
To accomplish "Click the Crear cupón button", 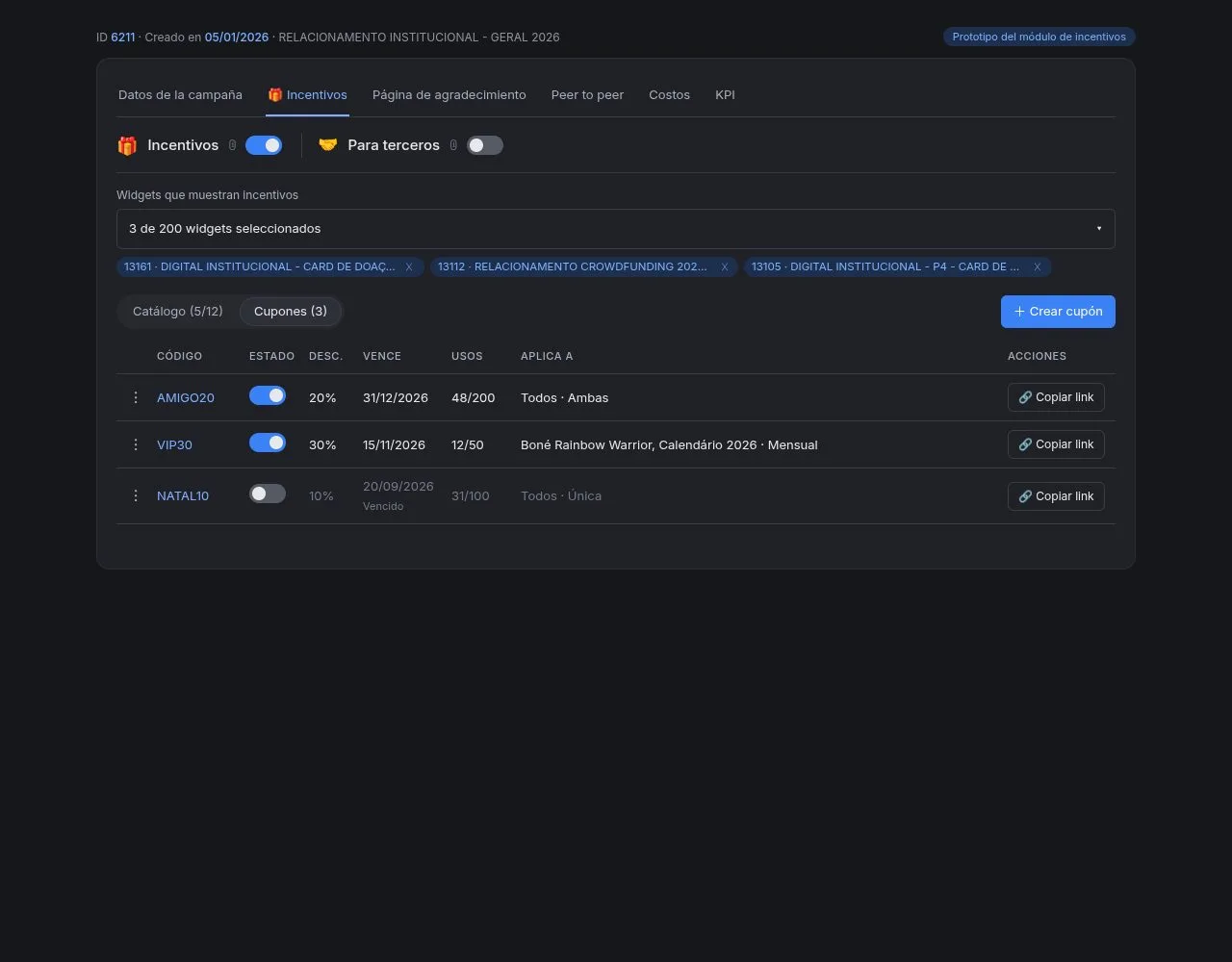I will click(x=1058, y=312).
